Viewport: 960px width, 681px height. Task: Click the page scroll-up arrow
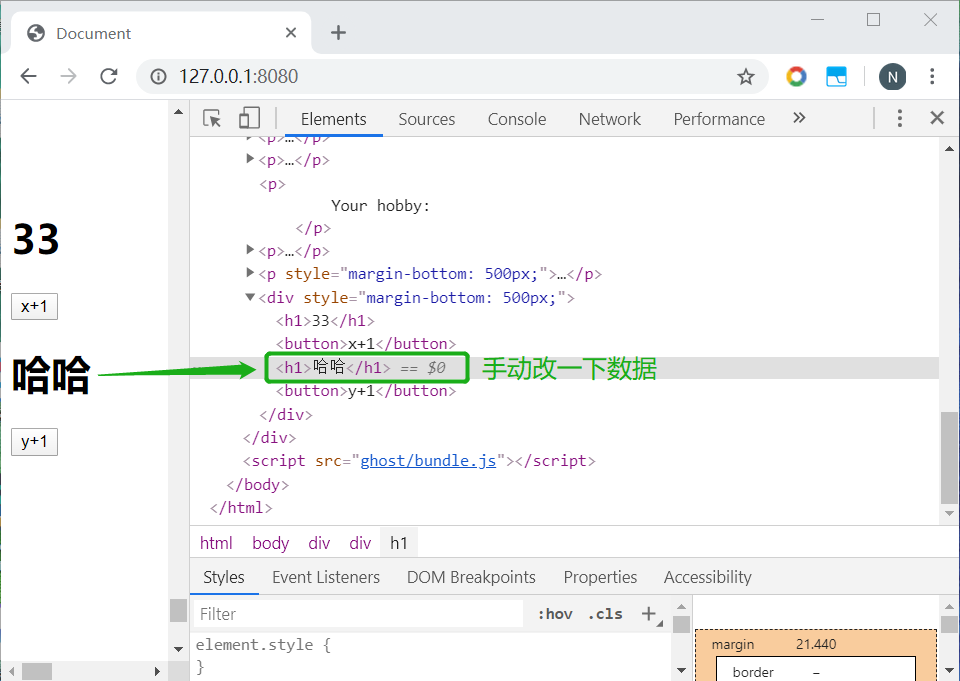(x=178, y=112)
